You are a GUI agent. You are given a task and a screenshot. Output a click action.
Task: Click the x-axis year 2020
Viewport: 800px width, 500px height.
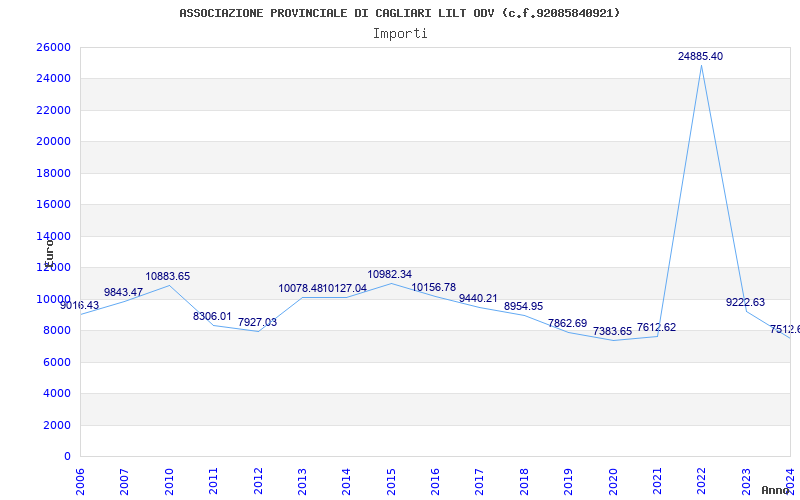[613, 481]
